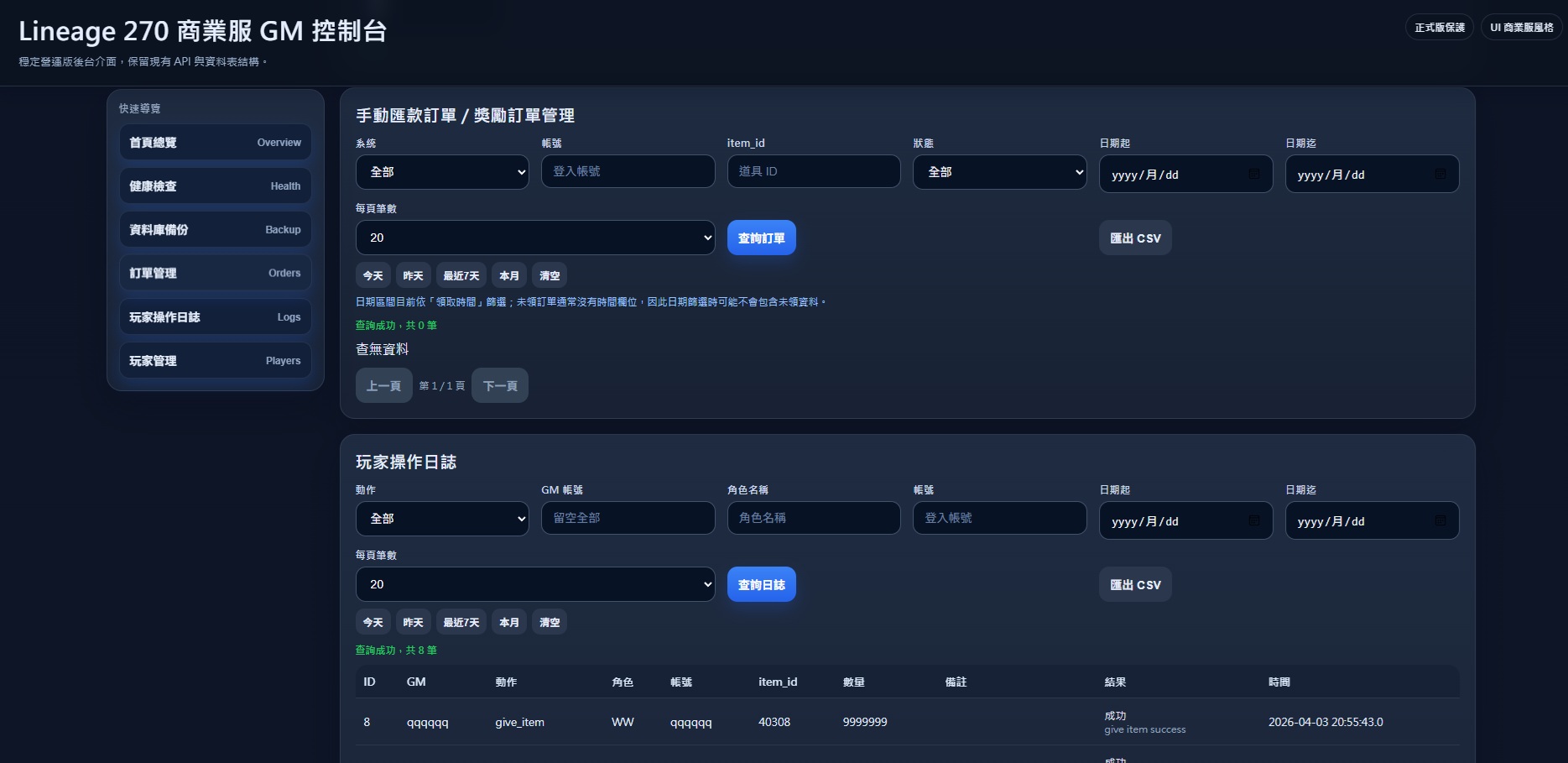This screenshot has width=1568, height=763.
Task: Click the 角色 cell WW
Action: [623, 722]
